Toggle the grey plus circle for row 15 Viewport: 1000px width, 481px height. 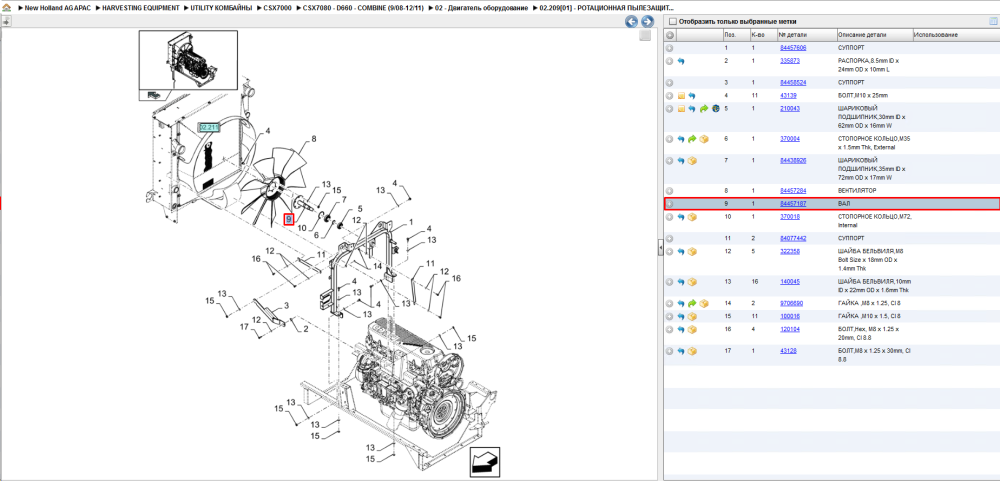tap(670, 316)
